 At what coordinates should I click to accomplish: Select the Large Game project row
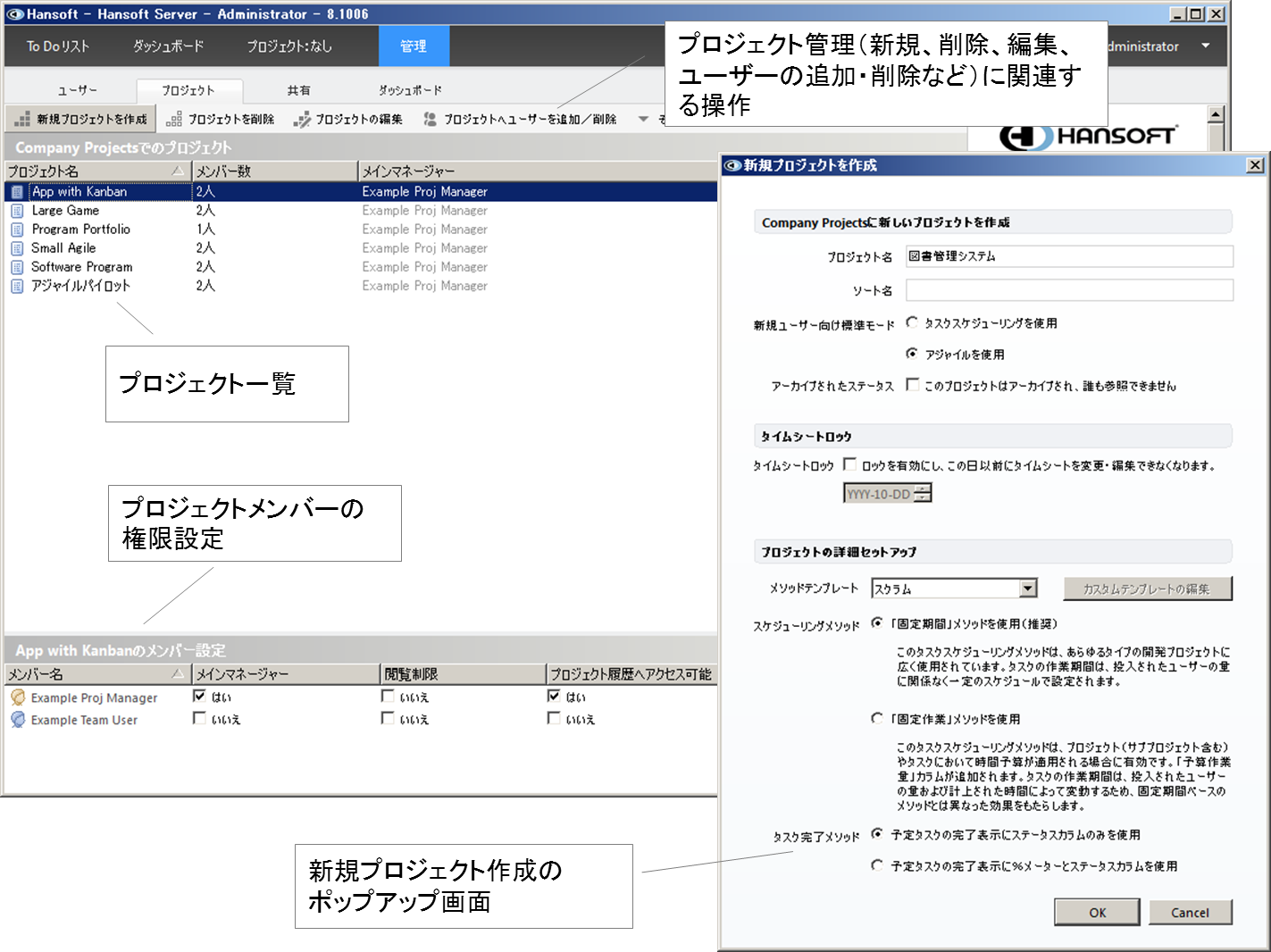[361, 211]
